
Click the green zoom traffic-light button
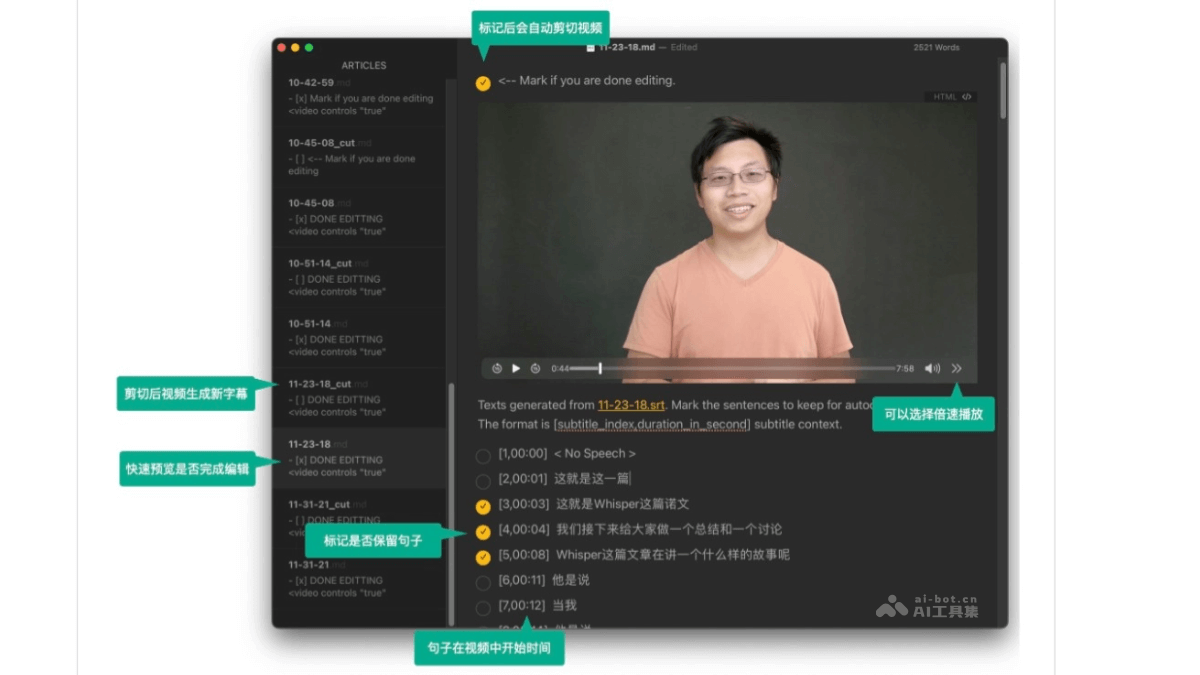[310, 47]
